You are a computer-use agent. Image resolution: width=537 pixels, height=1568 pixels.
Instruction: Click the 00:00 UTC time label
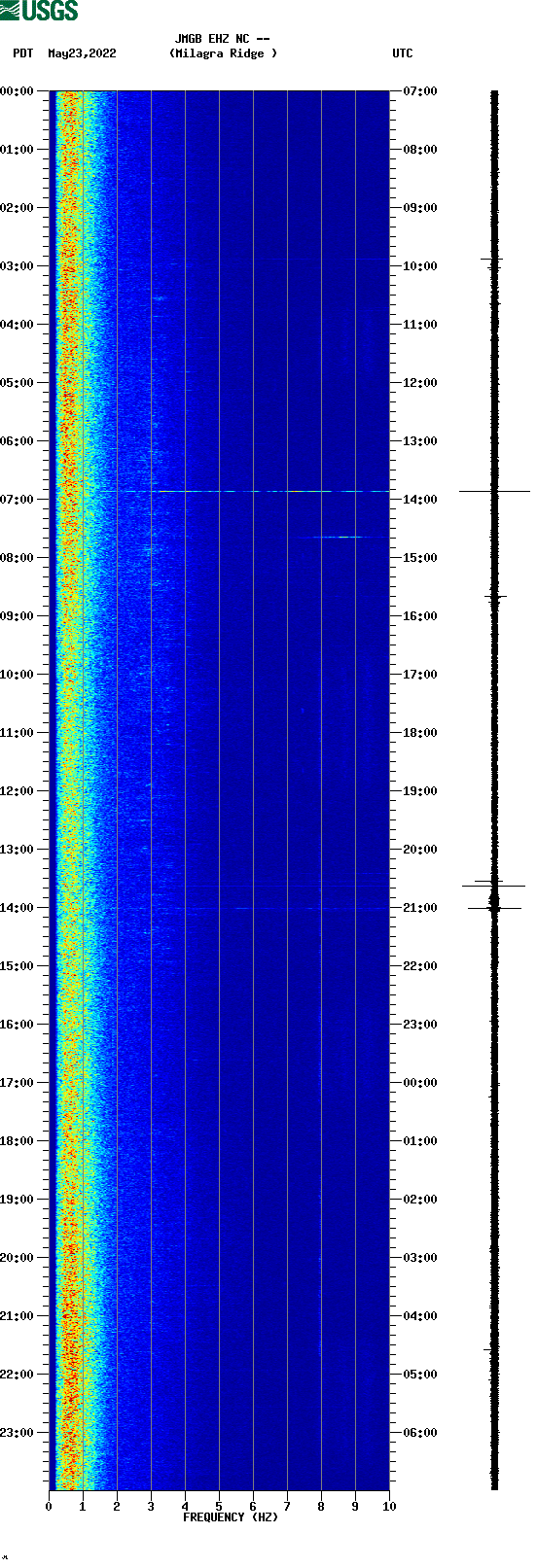pos(420,1083)
